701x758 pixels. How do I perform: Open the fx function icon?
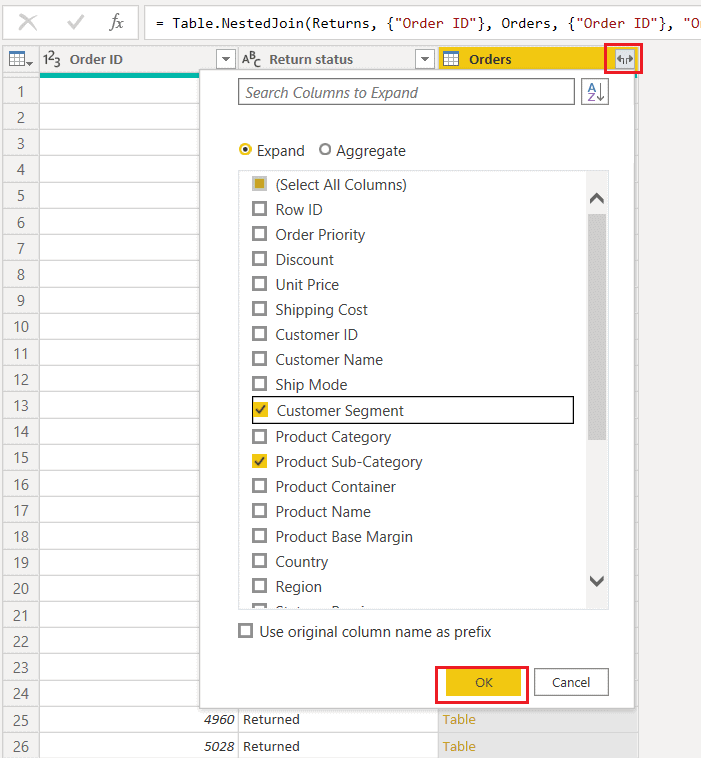coord(117,22)
